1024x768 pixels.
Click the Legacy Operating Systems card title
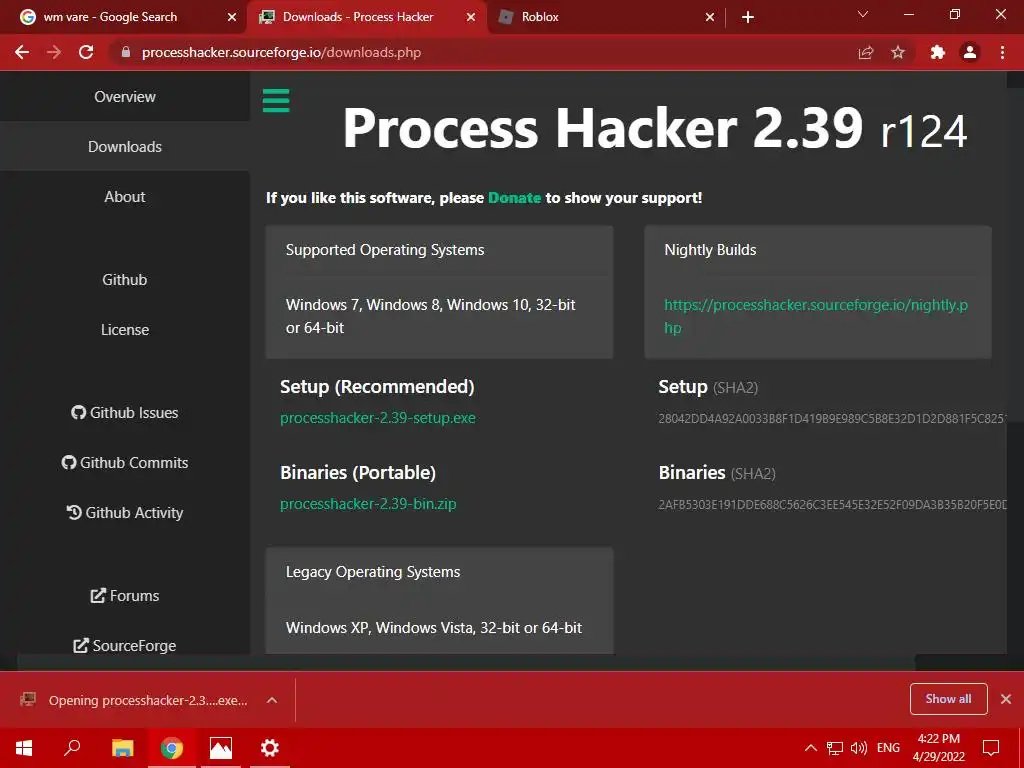[373, 571]
